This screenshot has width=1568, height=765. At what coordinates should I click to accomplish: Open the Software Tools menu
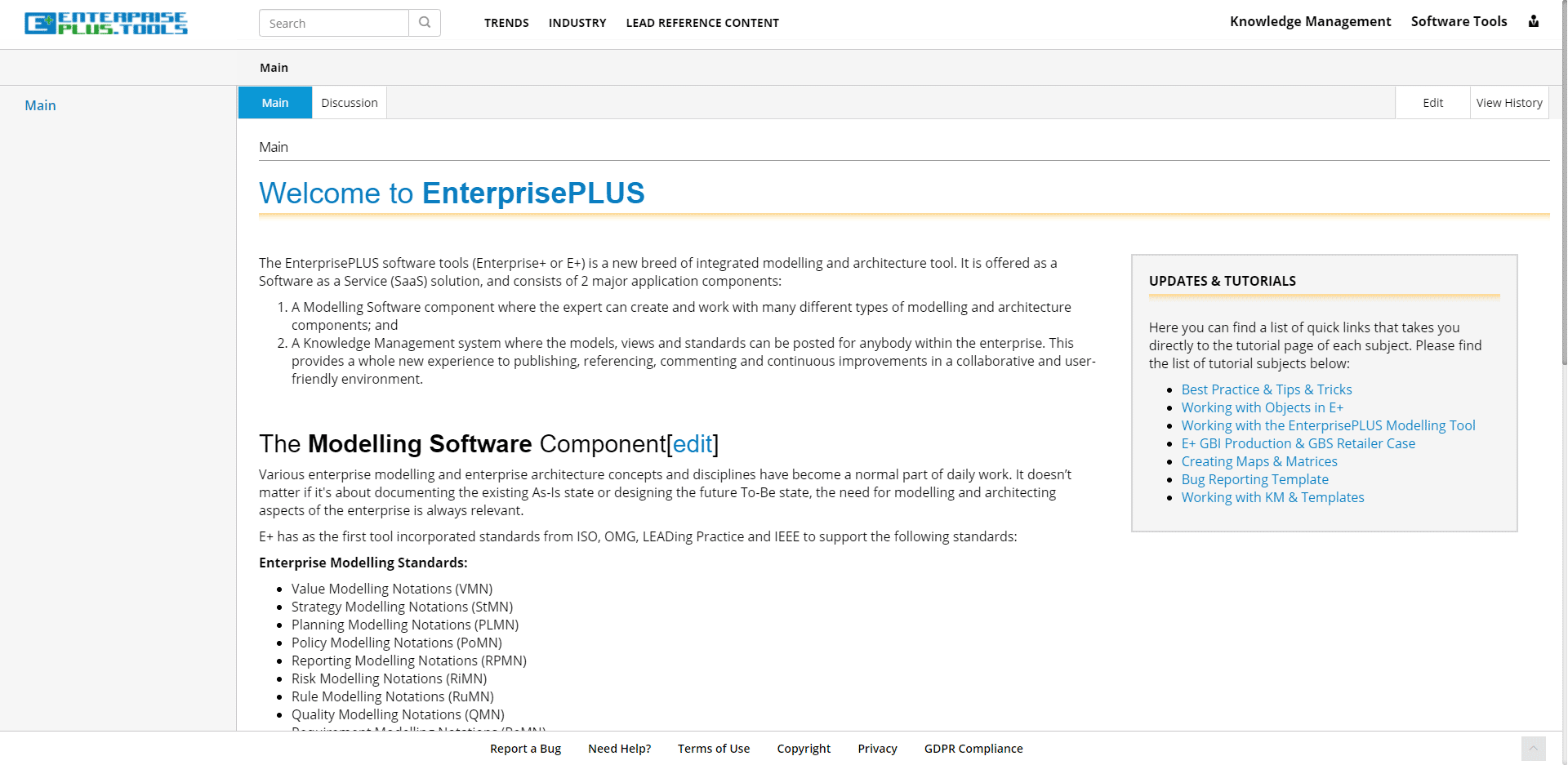tap(1459, 21)
